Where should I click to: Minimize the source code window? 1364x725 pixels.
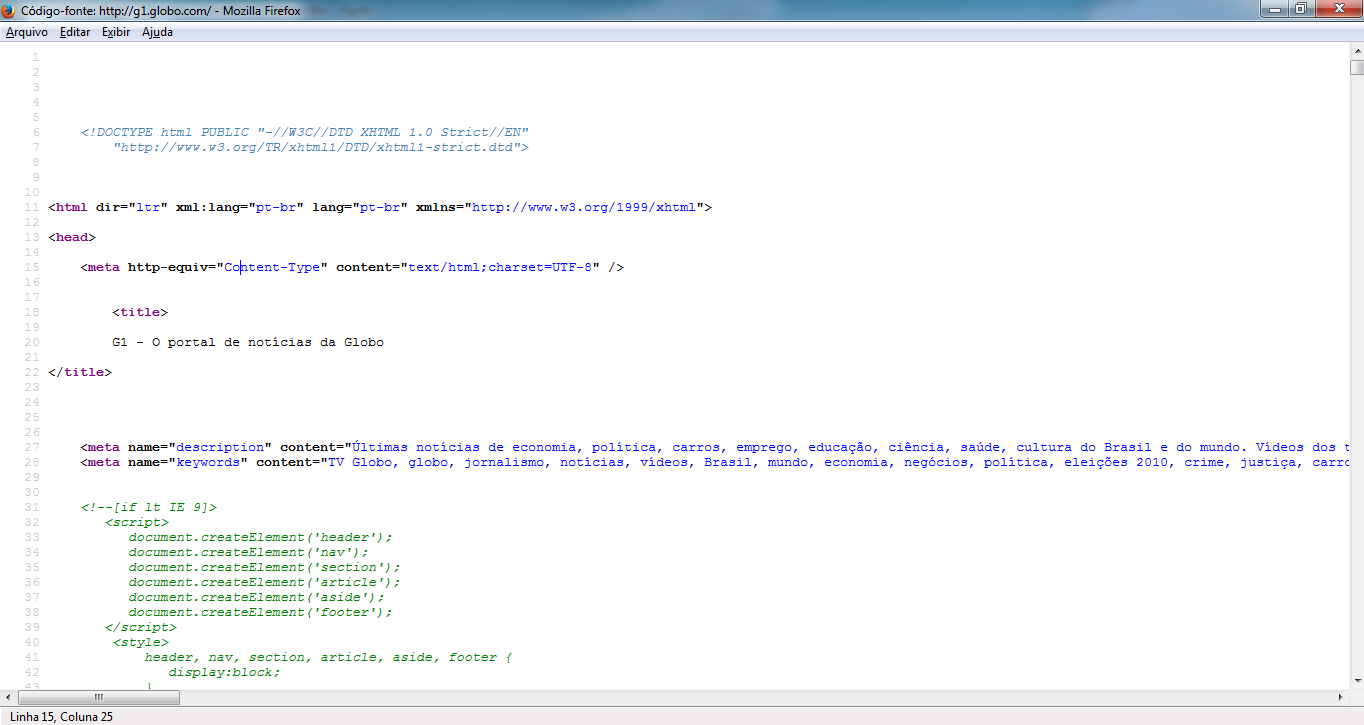pos(1274,8)
